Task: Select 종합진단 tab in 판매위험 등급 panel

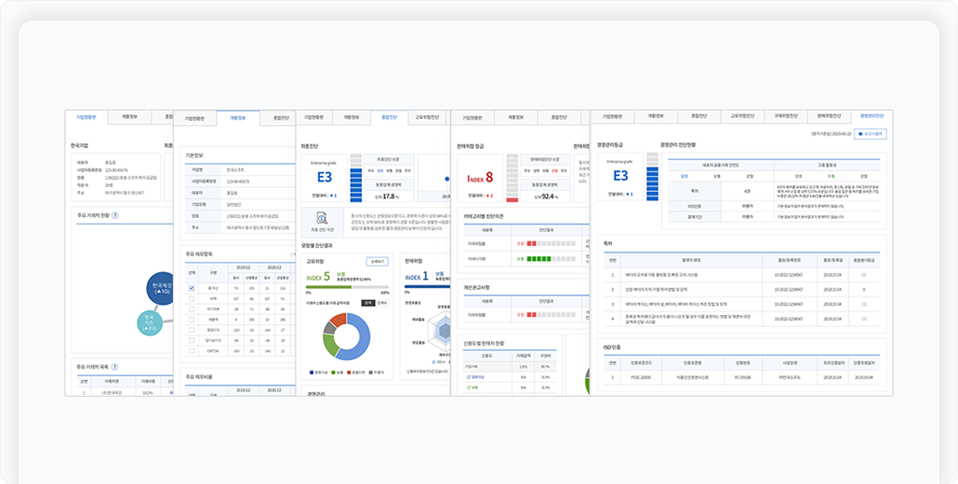Action: (559, 117)
